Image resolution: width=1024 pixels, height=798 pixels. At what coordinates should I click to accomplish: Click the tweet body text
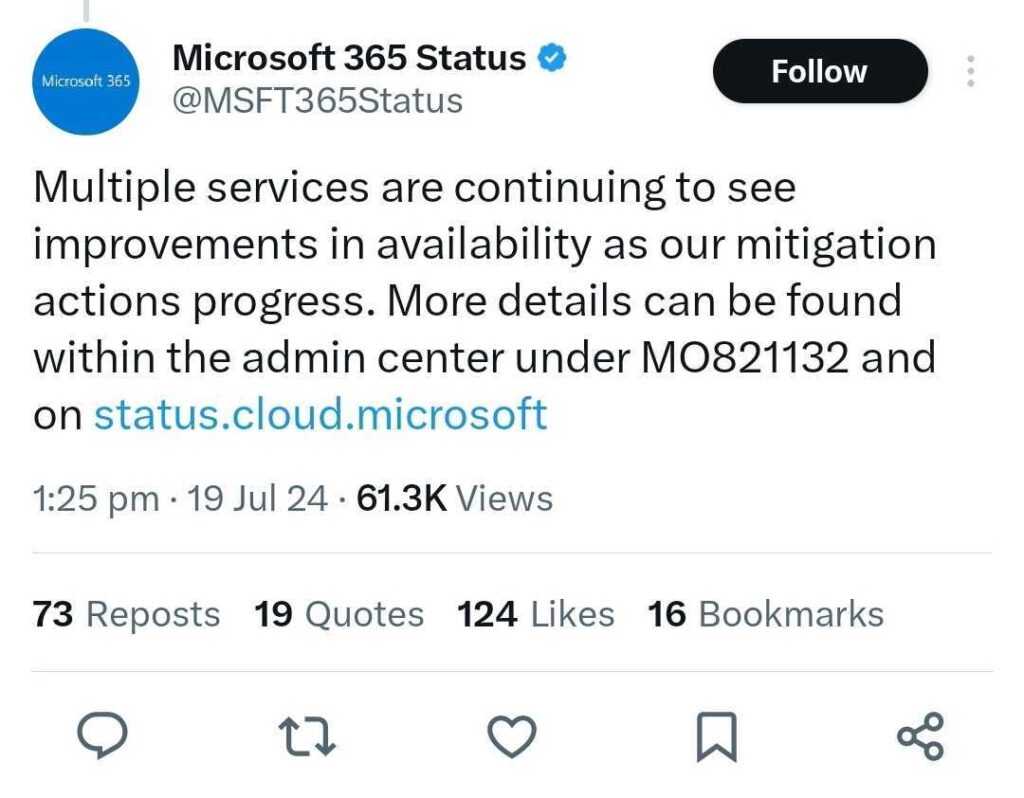click(480, 300)
